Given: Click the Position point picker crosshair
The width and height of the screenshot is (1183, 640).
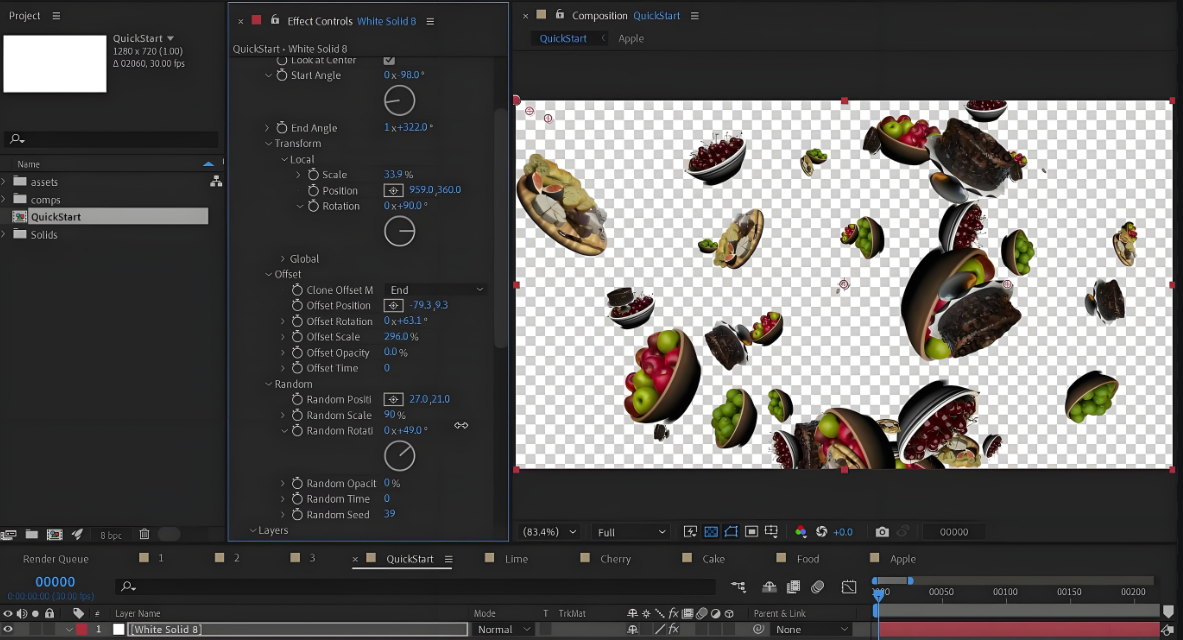Looking at the screenshot, I should 393,190.
